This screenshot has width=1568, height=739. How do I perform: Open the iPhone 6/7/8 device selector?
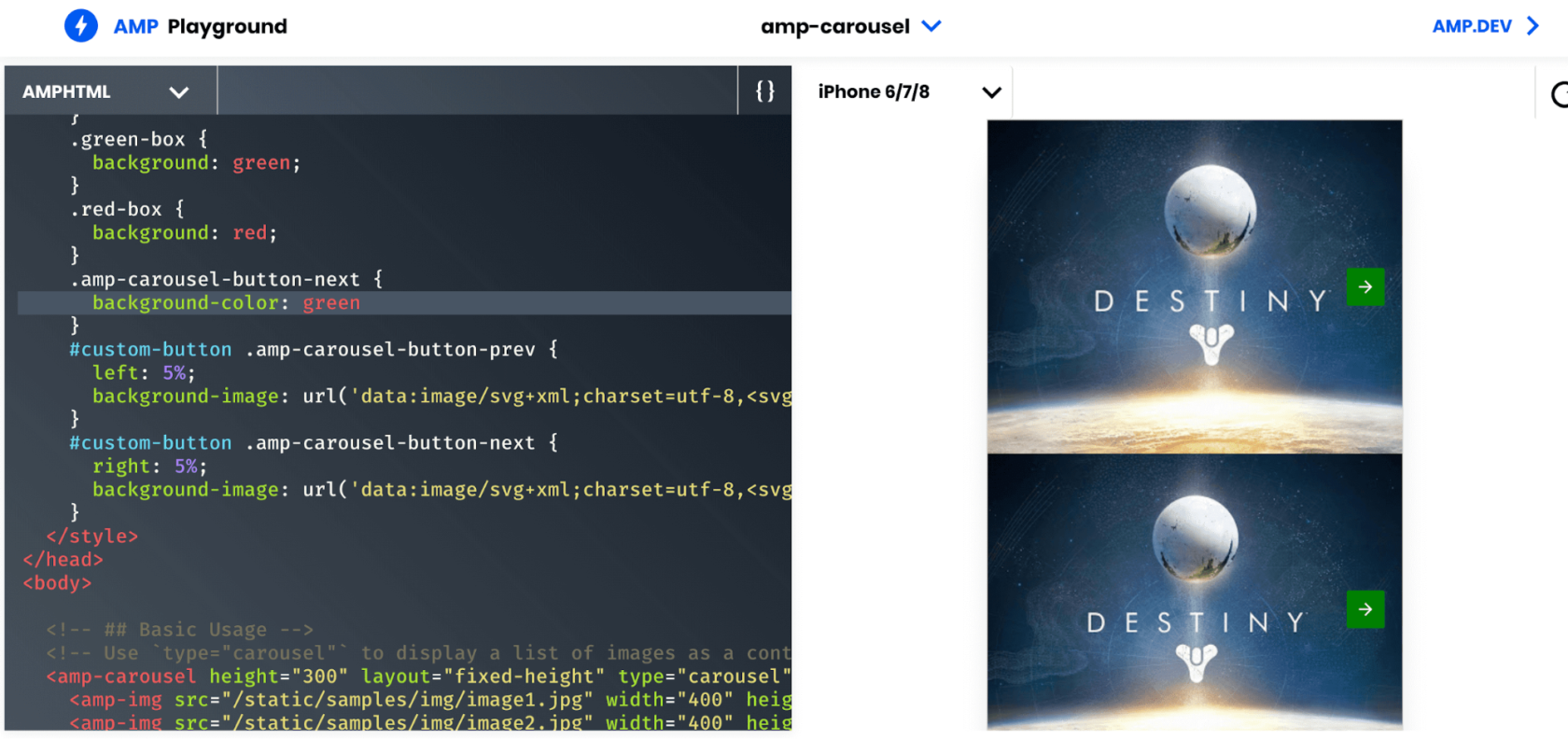pos(909,91)
